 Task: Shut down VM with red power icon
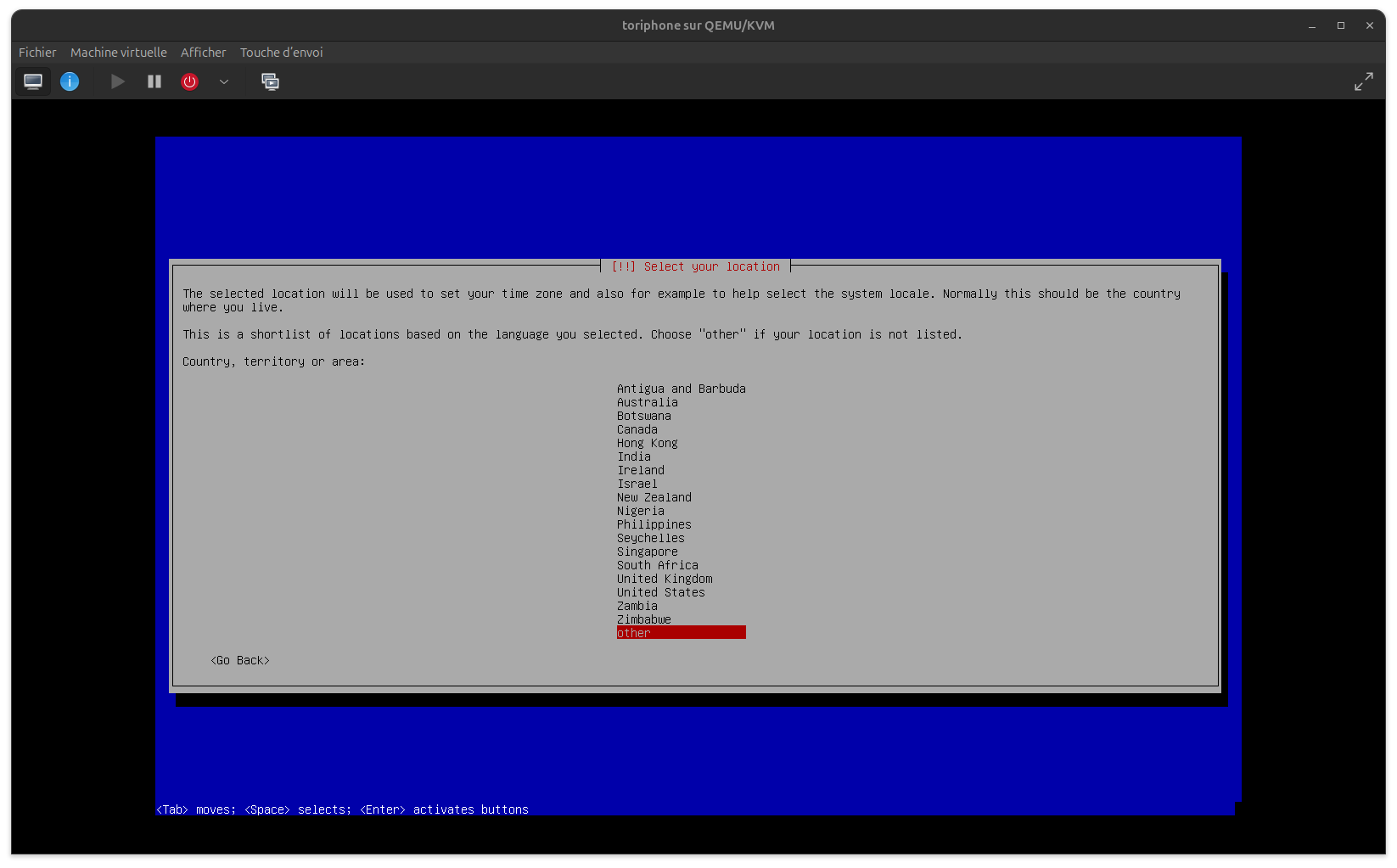189,81
